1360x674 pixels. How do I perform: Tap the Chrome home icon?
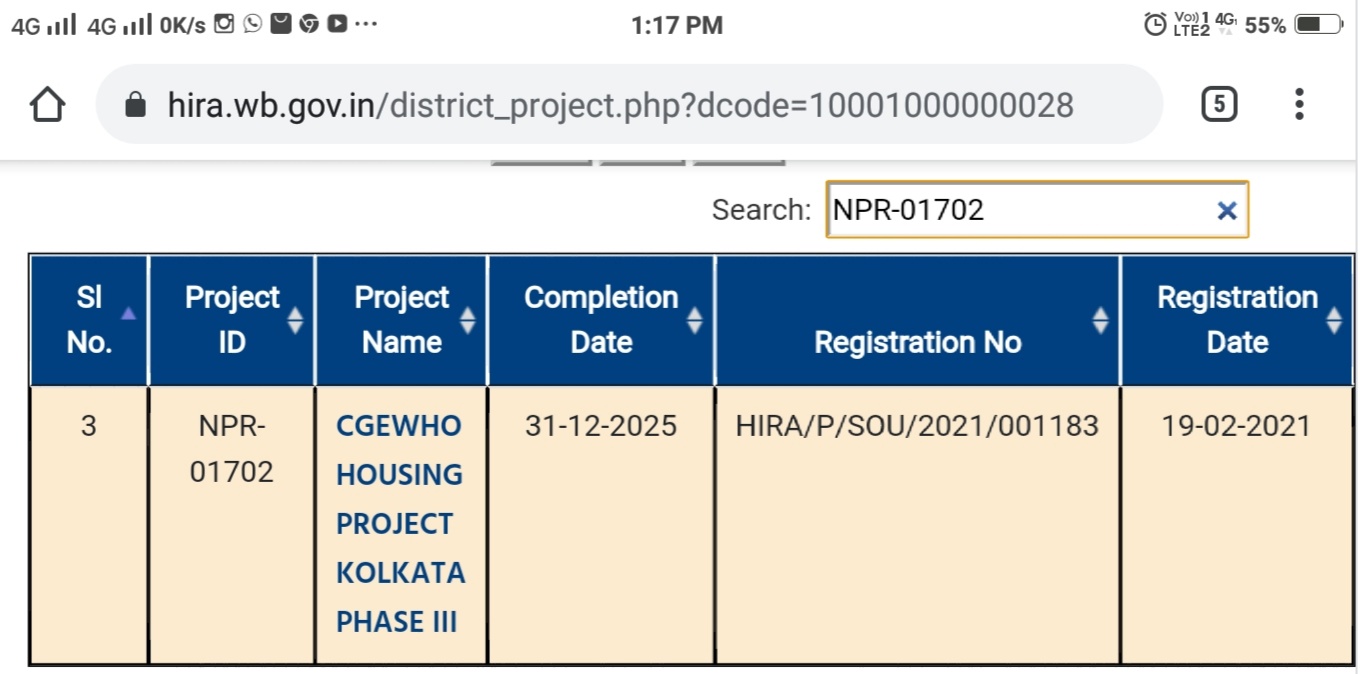(48, 104)
